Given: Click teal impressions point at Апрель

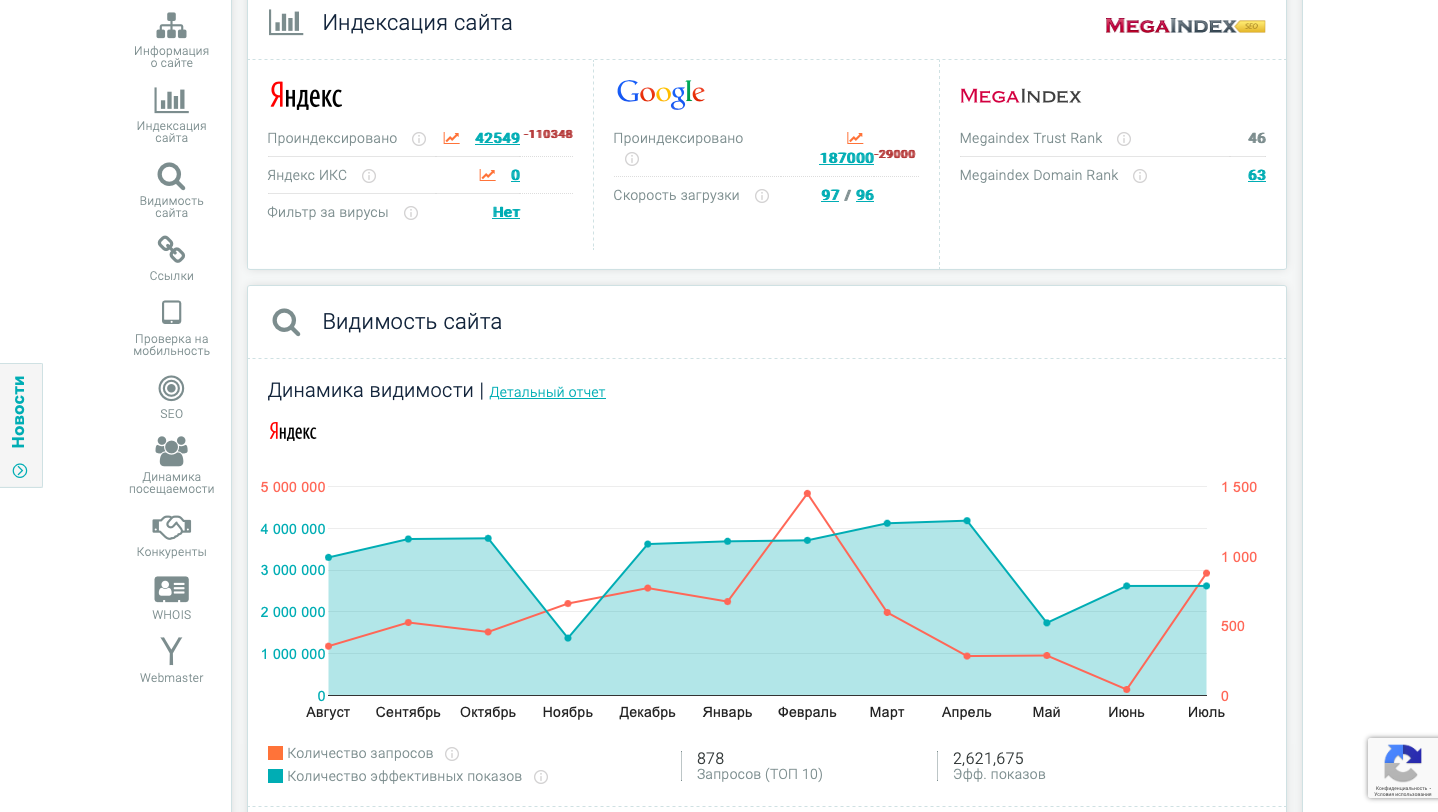Looking at the screenshot, I should (x=967, y=521).
